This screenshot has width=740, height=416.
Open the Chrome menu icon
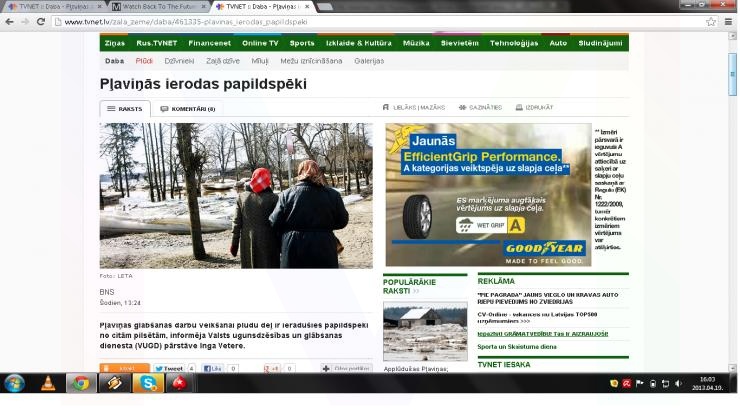pyautogui.click(x=729, y=21)
